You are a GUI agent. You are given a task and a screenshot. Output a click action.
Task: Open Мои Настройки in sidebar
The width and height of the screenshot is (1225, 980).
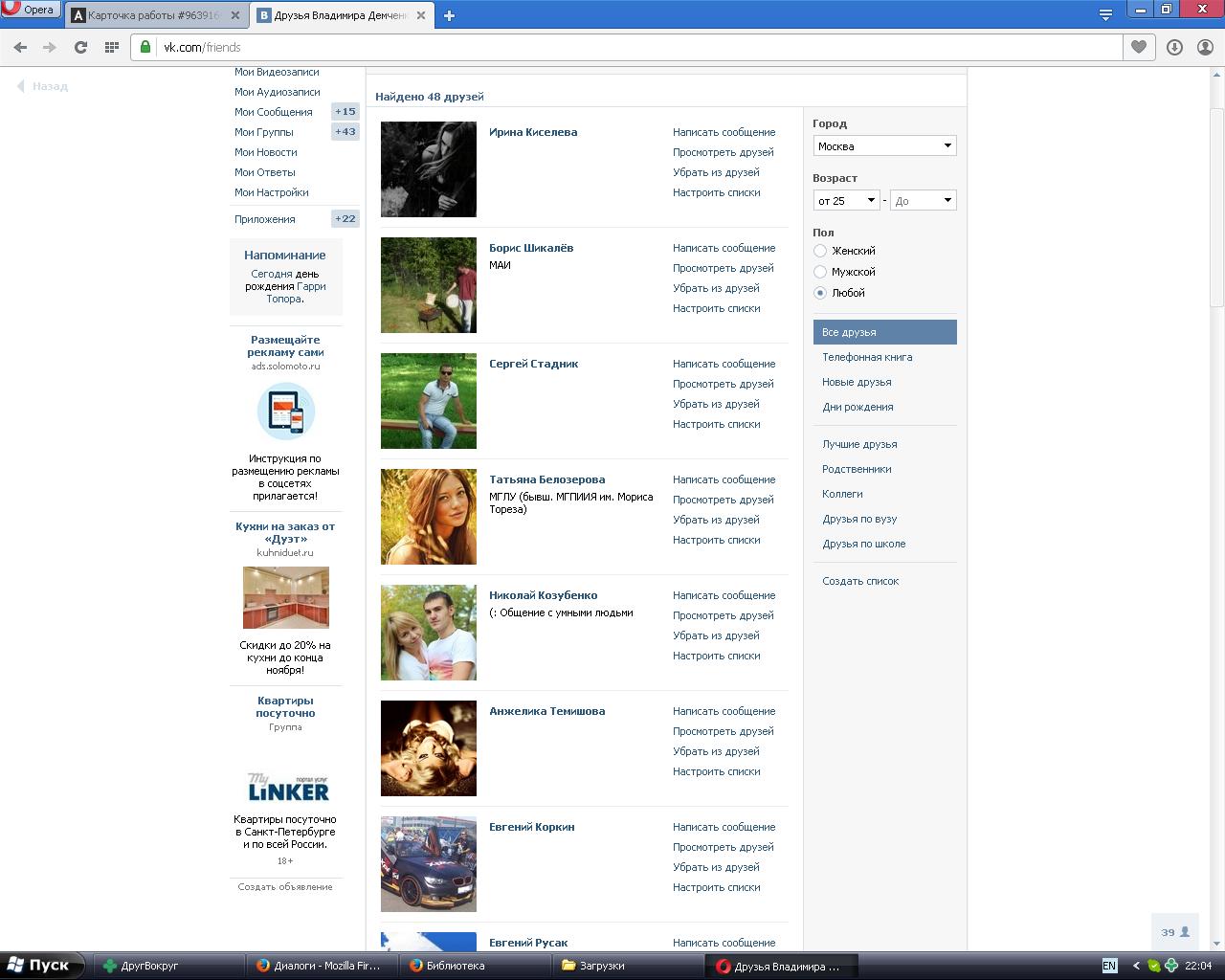[x=271, y=192]
